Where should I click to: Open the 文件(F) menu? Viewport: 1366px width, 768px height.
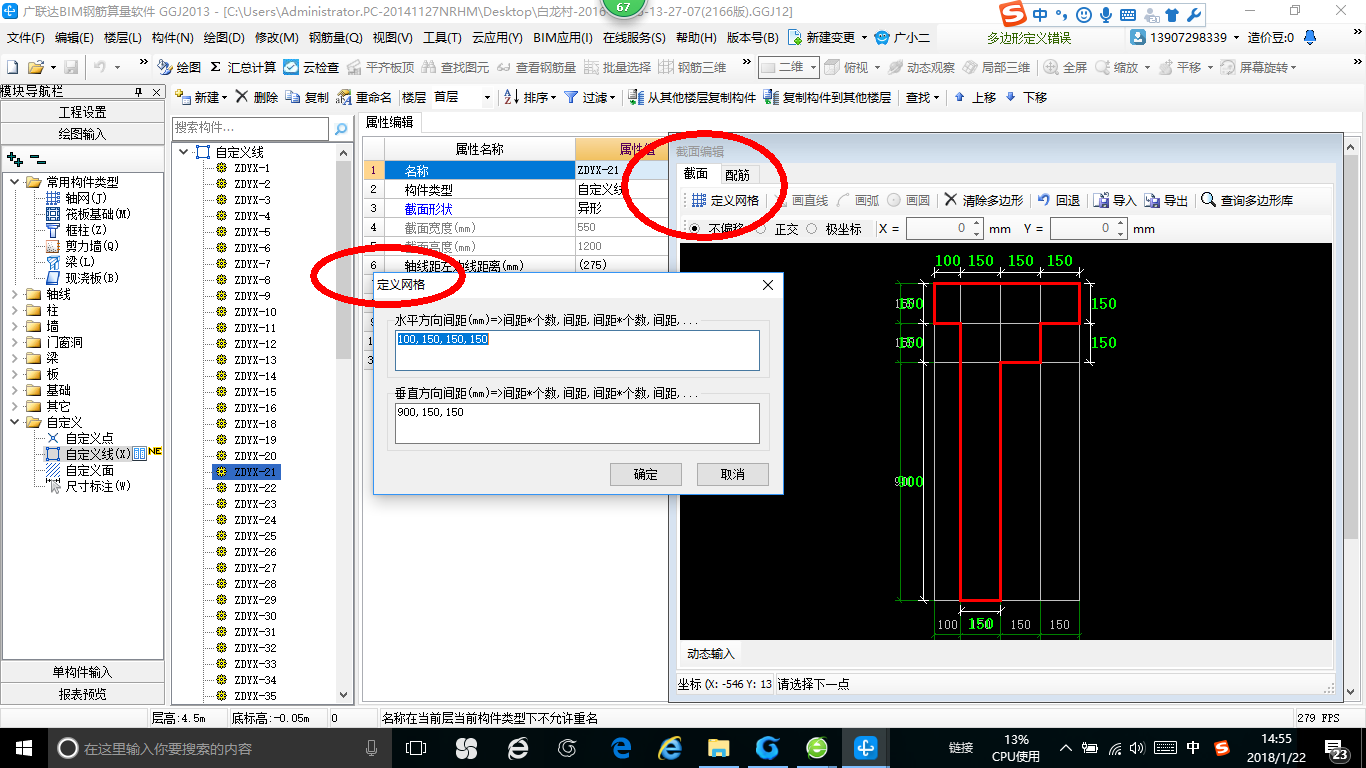click(26, 37)
